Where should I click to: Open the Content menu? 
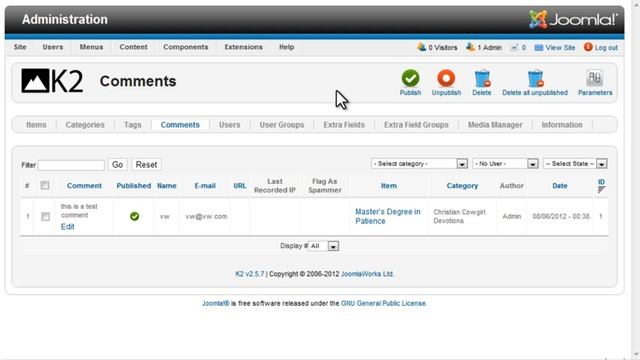pos(133,47)
